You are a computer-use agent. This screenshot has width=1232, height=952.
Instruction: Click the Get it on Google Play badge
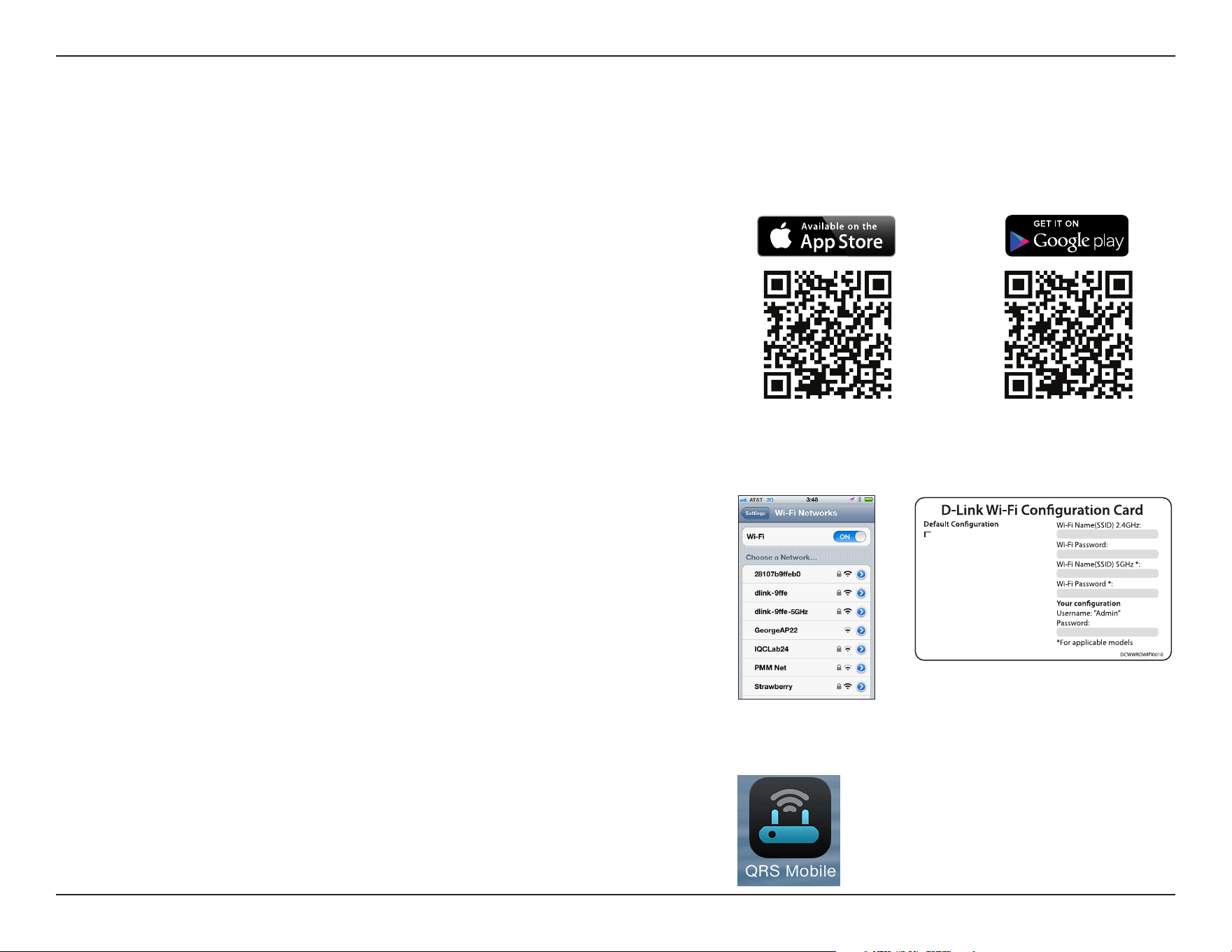coord(1067,236)
